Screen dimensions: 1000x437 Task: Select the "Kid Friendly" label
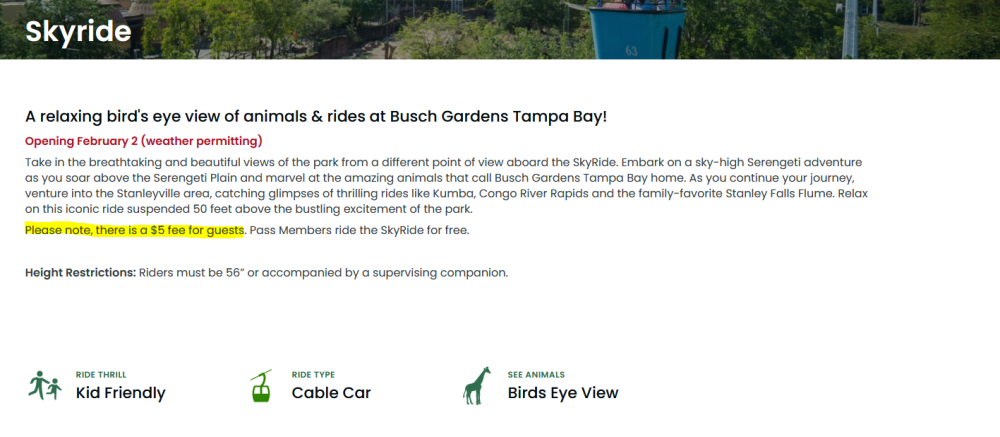pyautogui.click(x=120, y=393)
